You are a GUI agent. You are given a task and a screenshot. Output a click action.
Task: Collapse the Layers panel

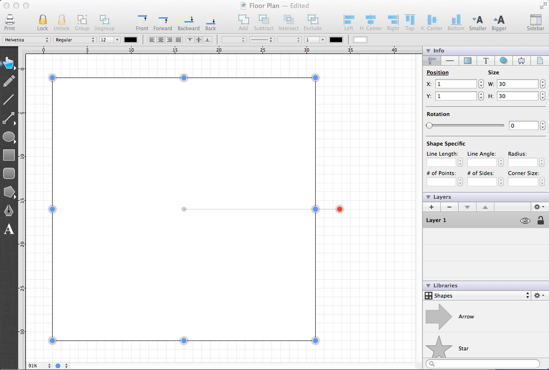(428, 197)
